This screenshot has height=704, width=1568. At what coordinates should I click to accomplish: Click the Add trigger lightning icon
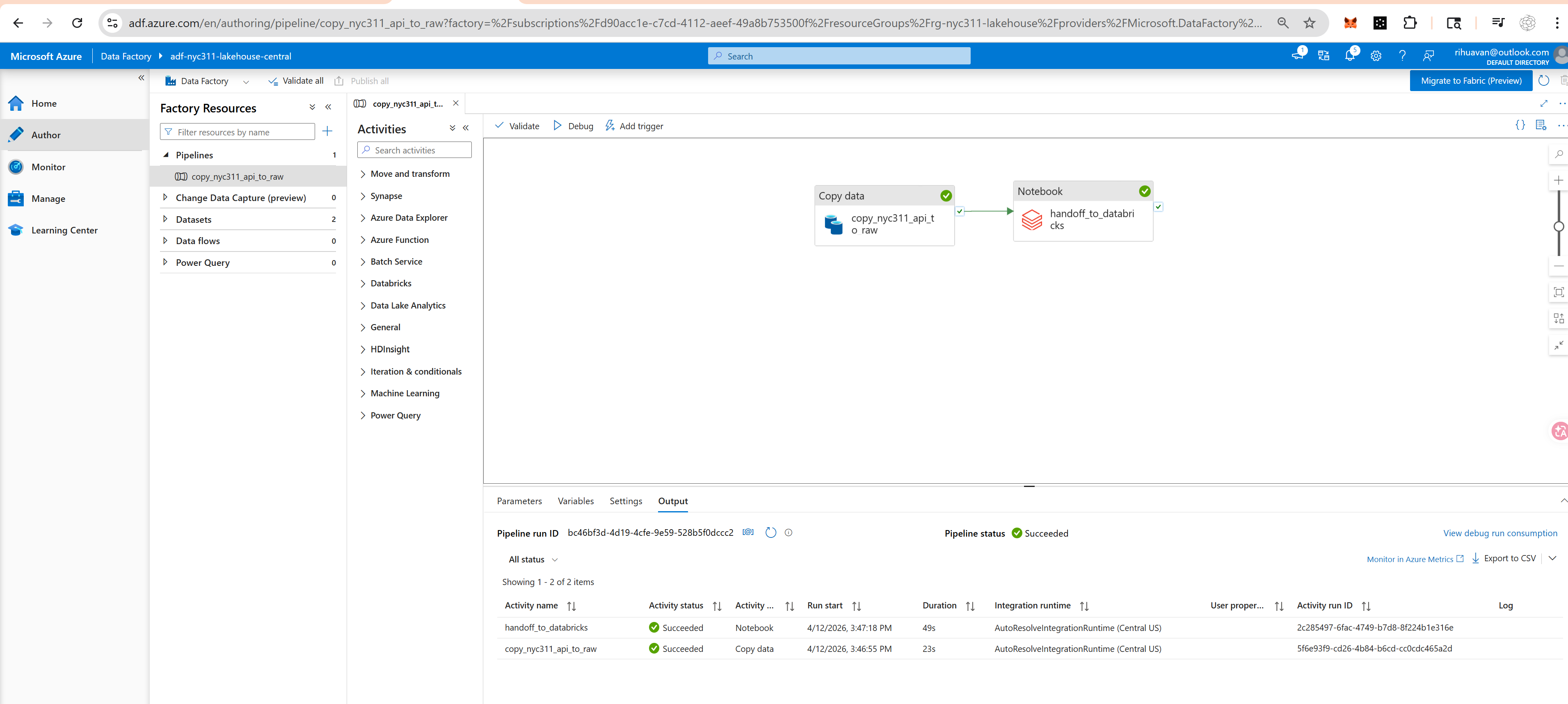(609, 126)
